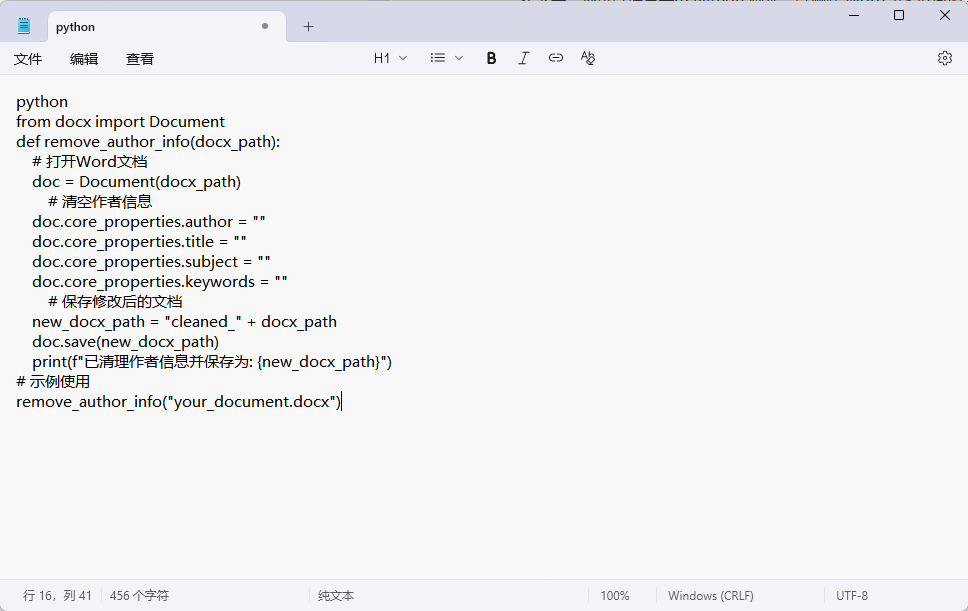Screen dimensions: 968x611
Task: Click the 'doc.core_properties.author' line
Action: (x=149, y=222)
